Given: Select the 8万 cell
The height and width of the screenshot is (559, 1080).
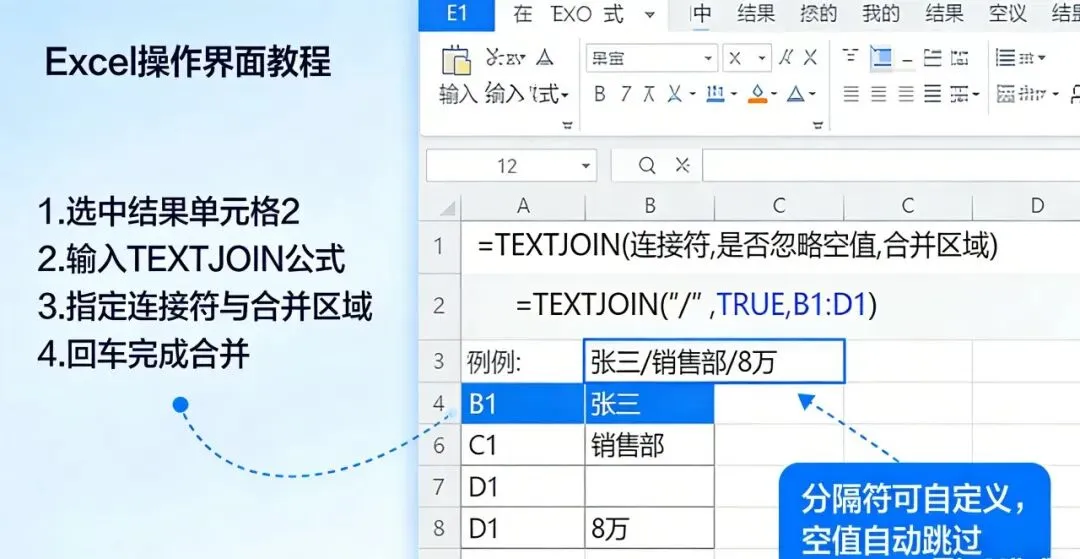Looking at the screenshot, I should (x=650, y=528).
